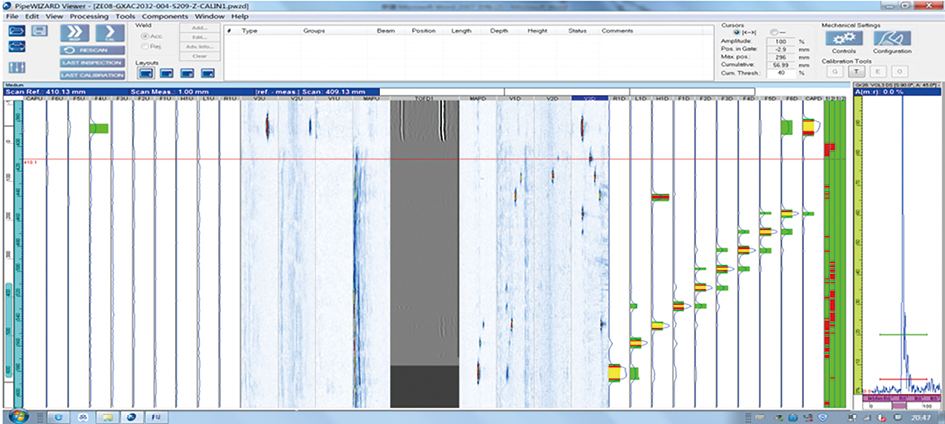This screenshot has width=945, height=424.
Task: Click the LAST INSPECTION button
Action: coord(90,62)
